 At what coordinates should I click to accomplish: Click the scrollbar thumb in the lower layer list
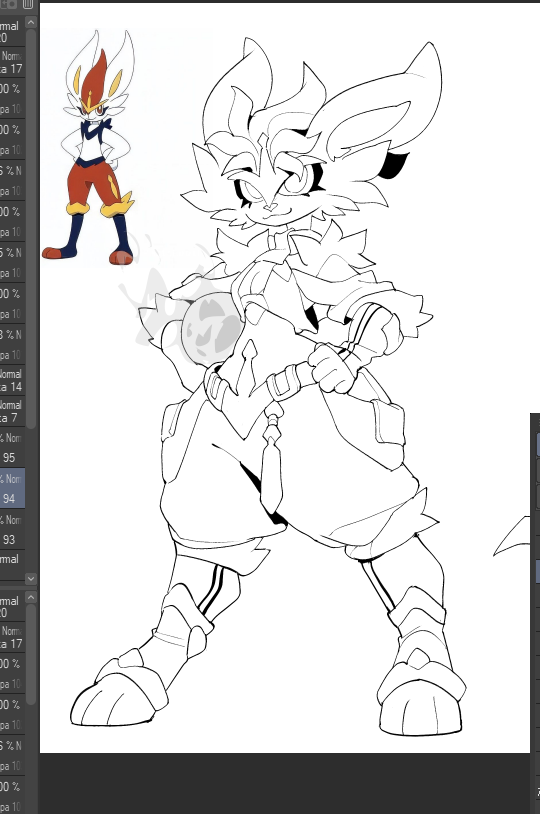[31, 654]
